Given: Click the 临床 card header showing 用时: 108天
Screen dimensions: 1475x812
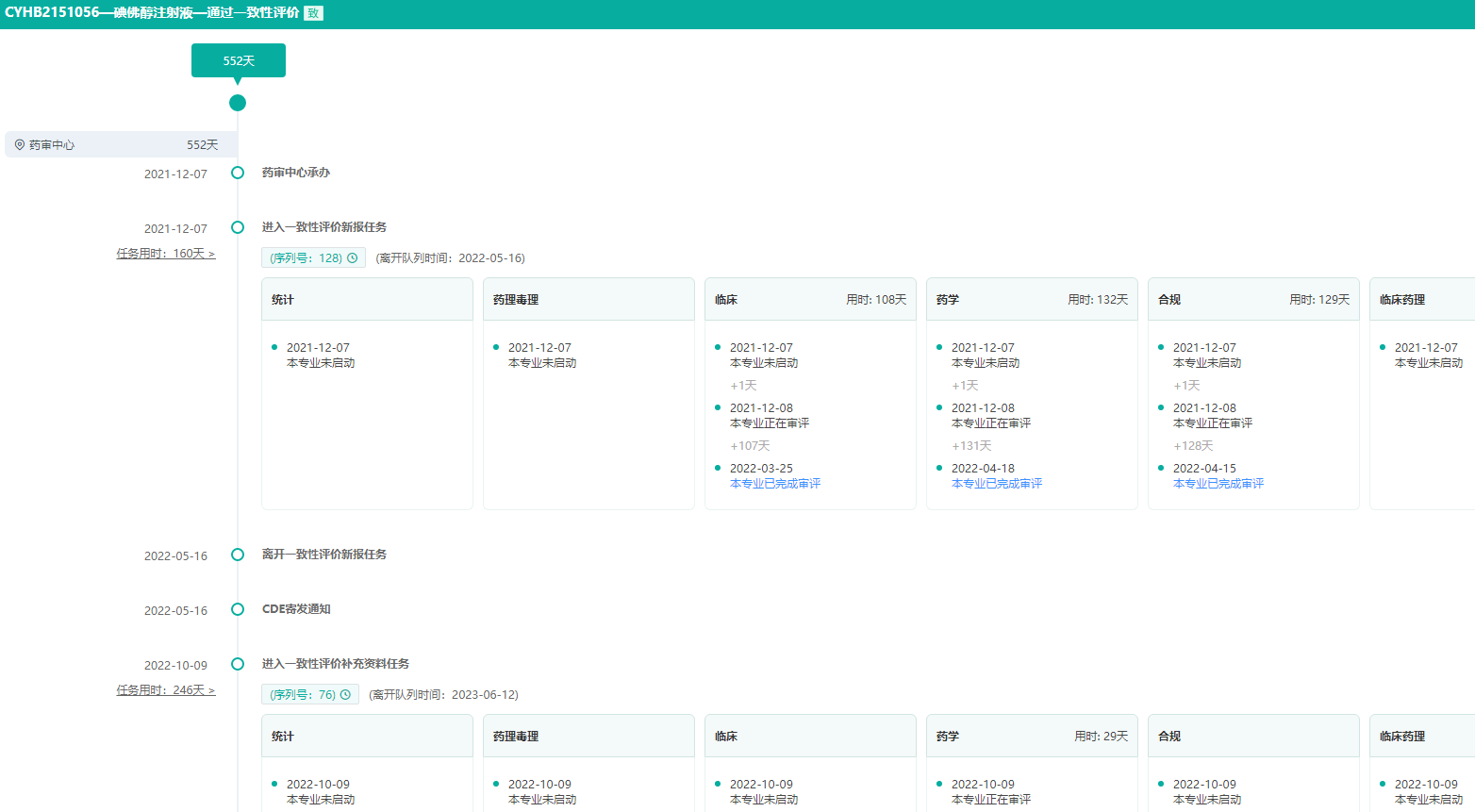Looking at the screenshot, I should click(810, 300).
